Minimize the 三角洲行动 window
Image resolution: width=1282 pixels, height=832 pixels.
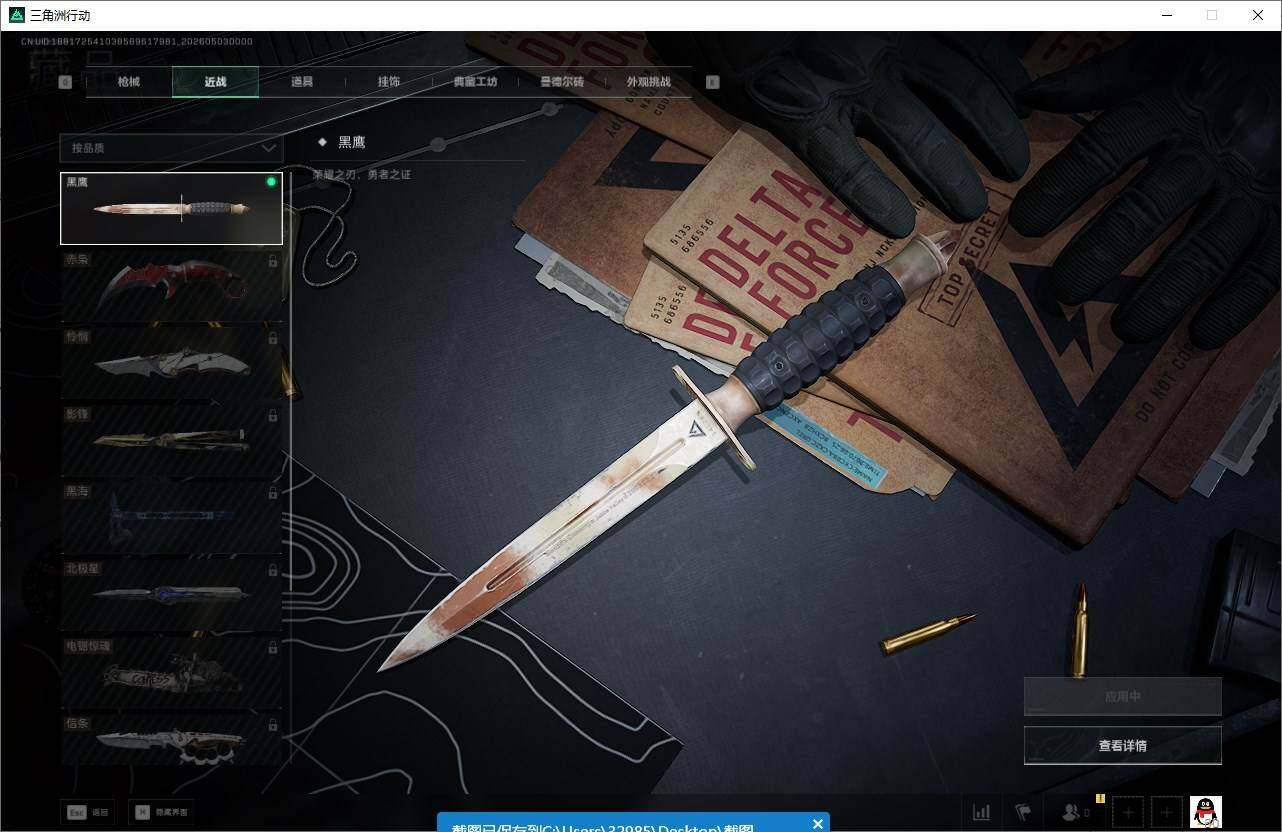(1166, 15)
